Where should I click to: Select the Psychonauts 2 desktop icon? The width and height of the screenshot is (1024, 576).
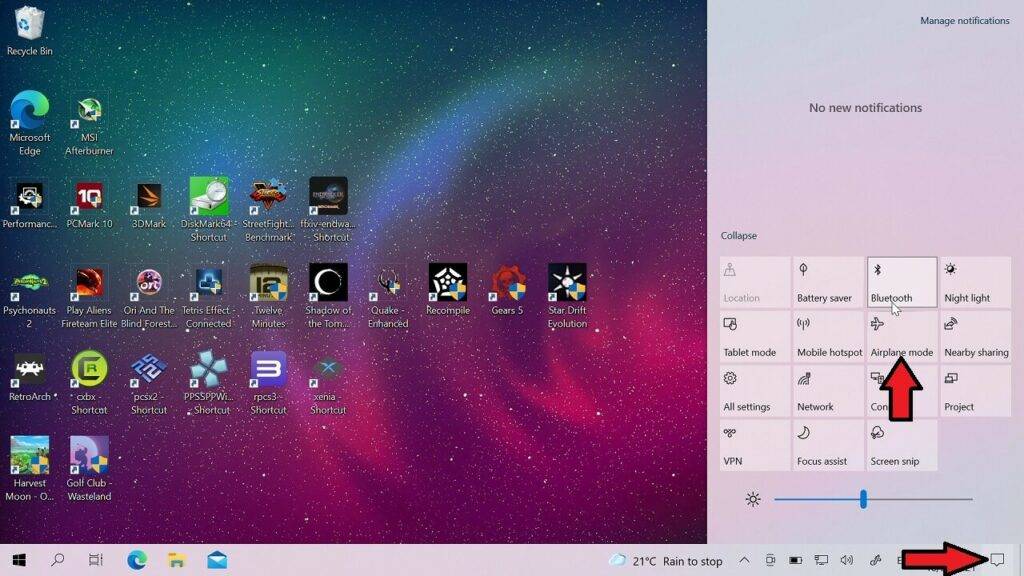(29, 297)
